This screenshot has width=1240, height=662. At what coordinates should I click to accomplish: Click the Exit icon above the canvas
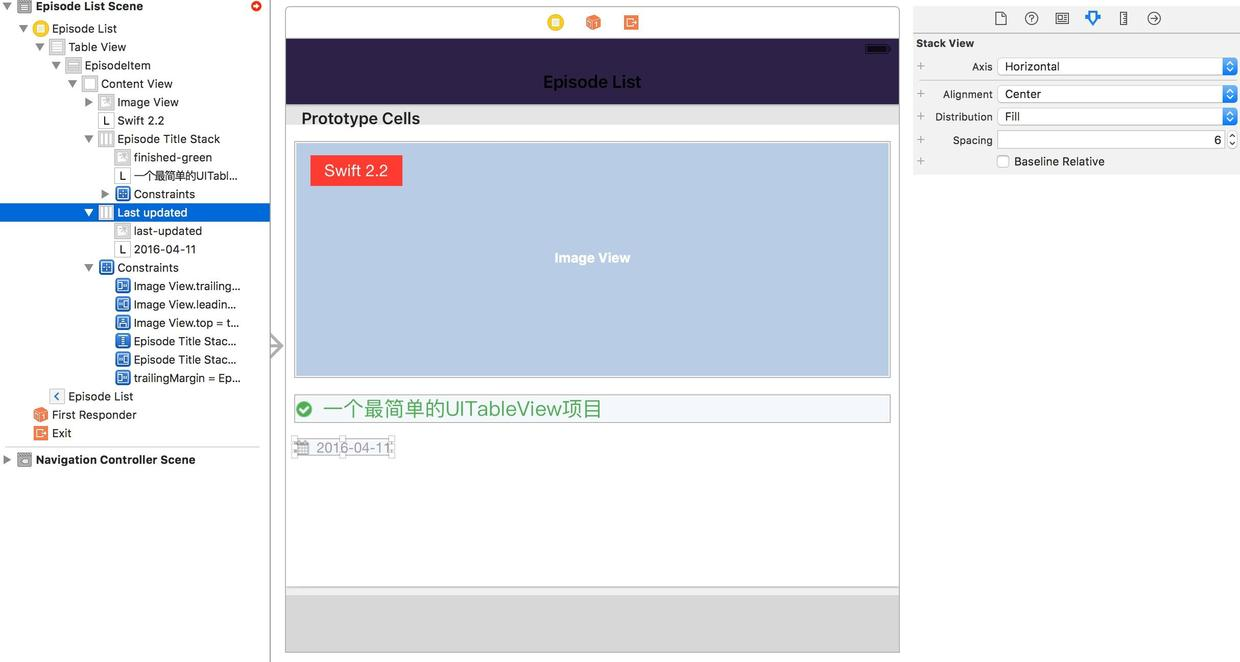631,22
